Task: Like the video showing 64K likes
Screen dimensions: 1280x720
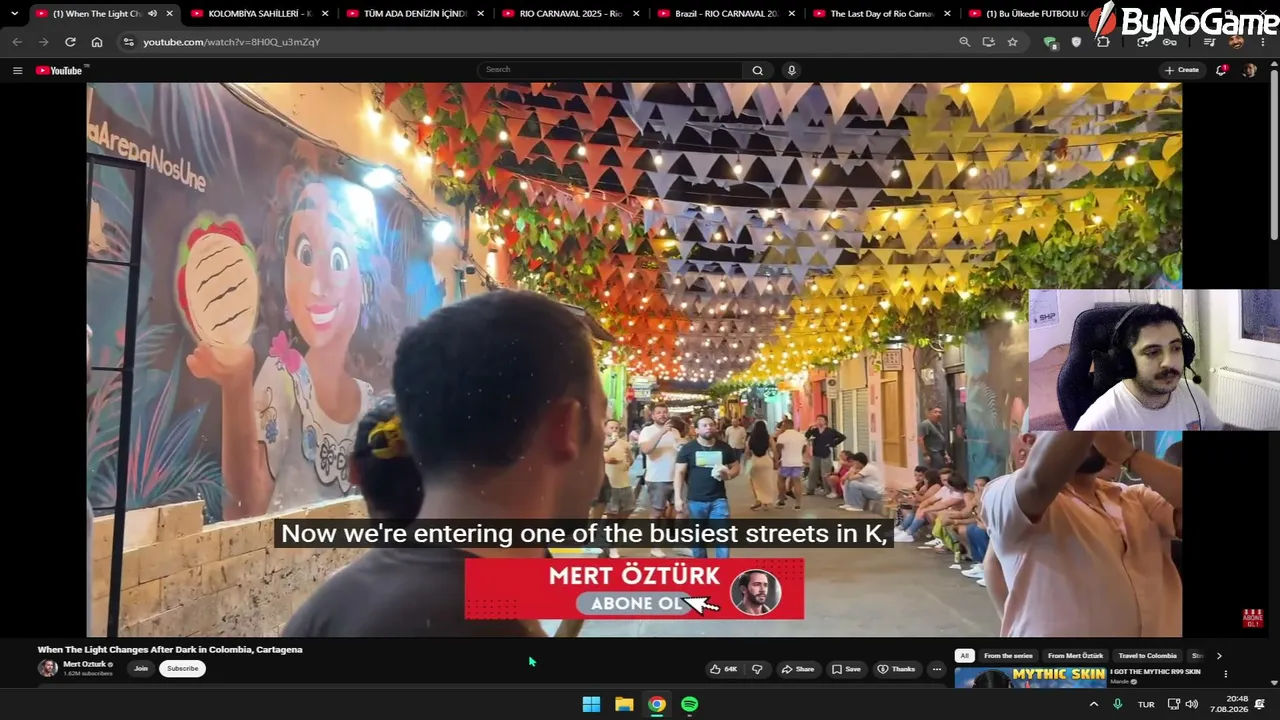Action: [x=724, y=669]
